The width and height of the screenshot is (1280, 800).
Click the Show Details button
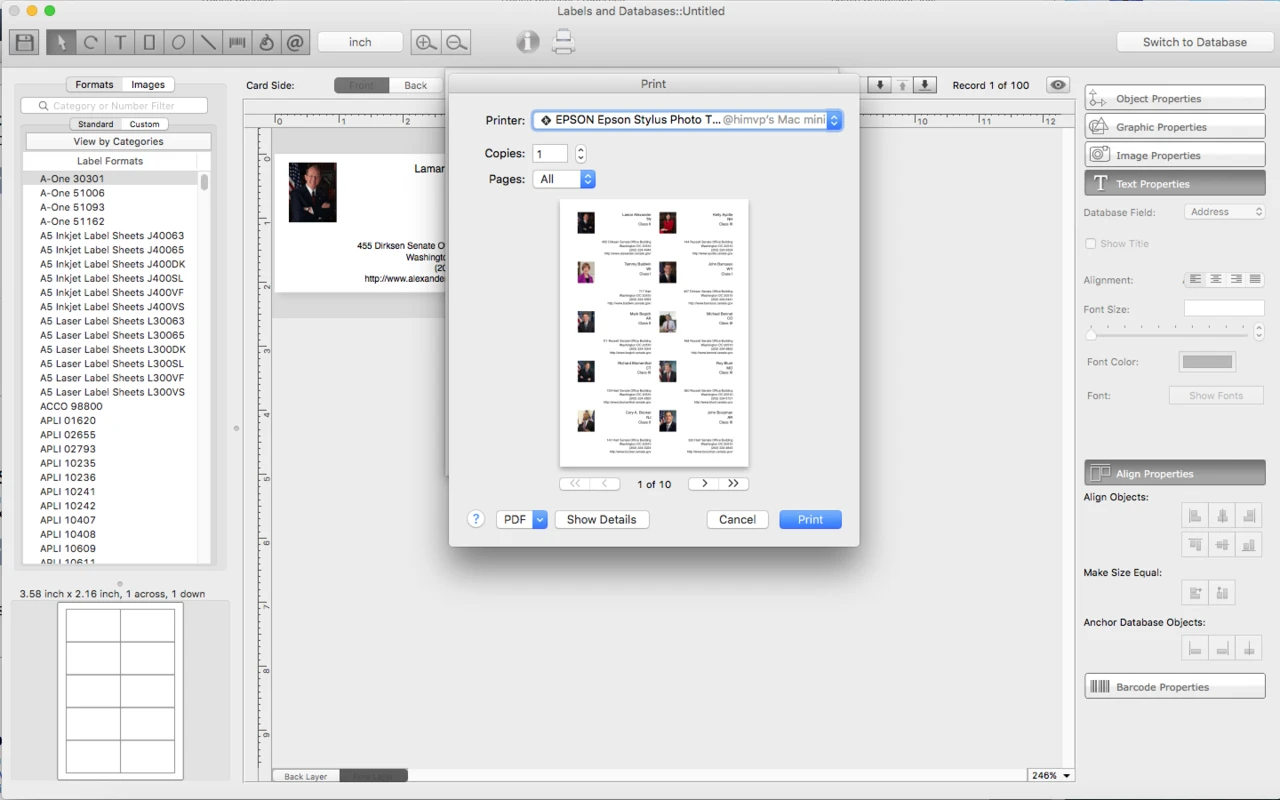coord(601,519)
